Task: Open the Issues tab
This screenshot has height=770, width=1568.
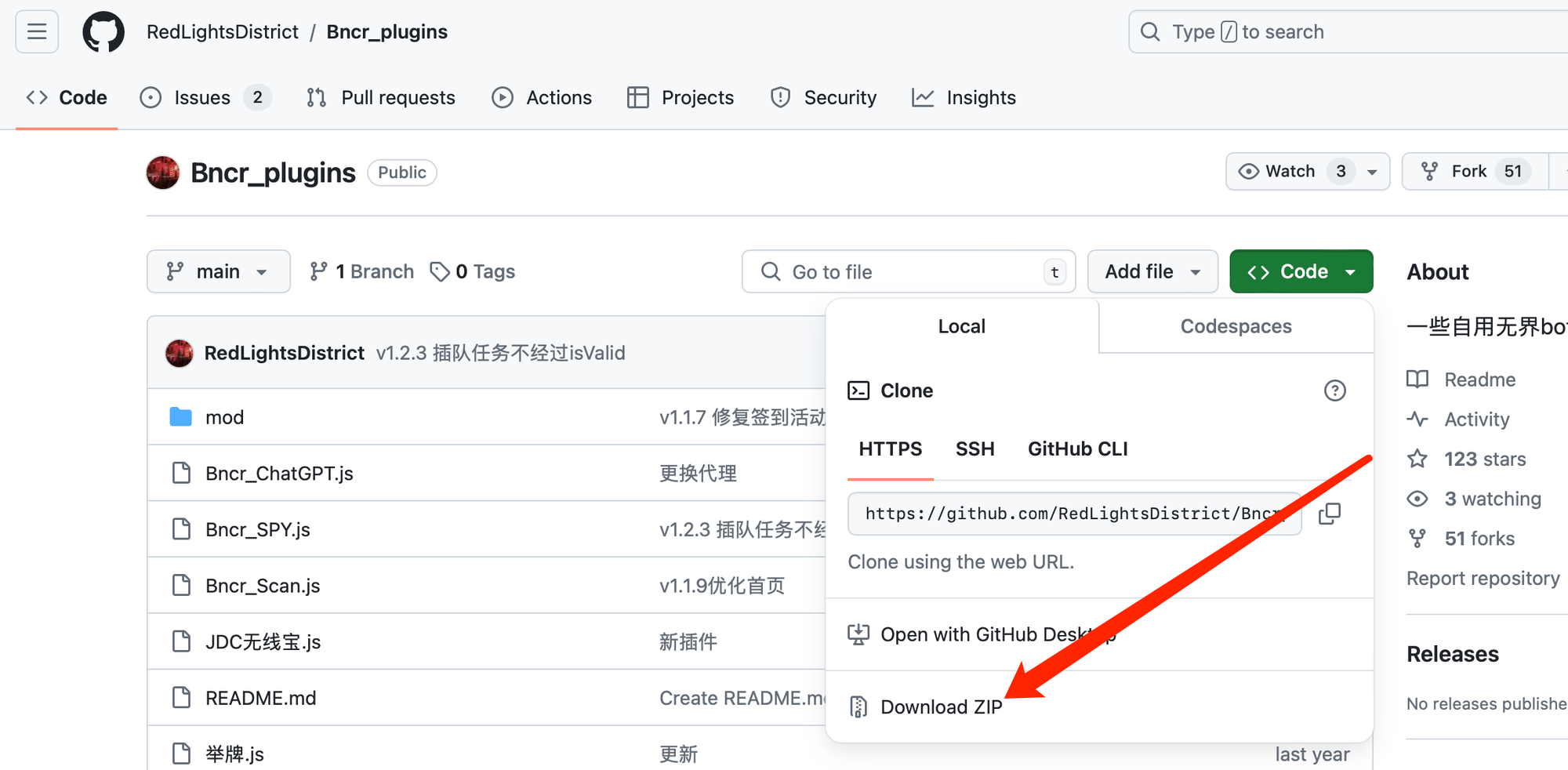Action: [202, 97]
